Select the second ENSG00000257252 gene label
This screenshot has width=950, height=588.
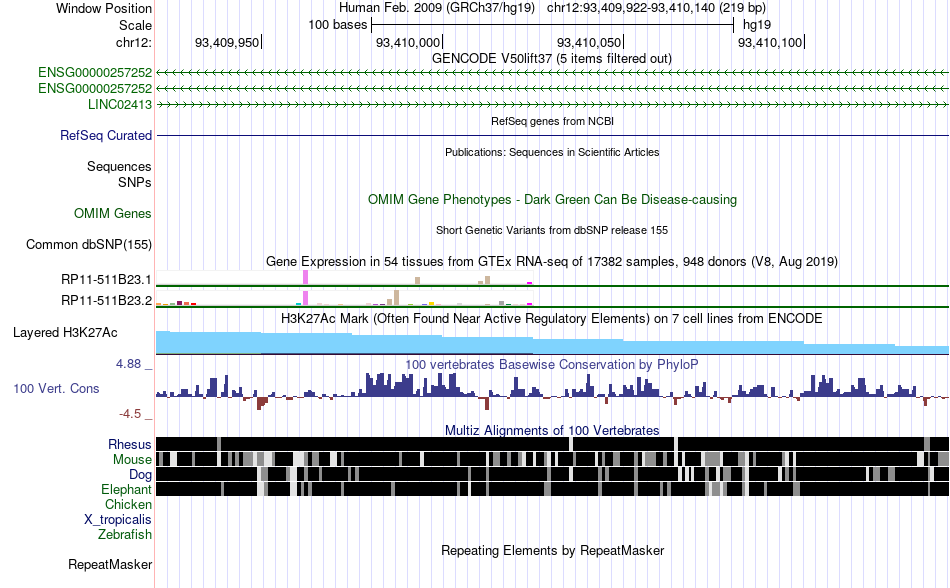95,88
